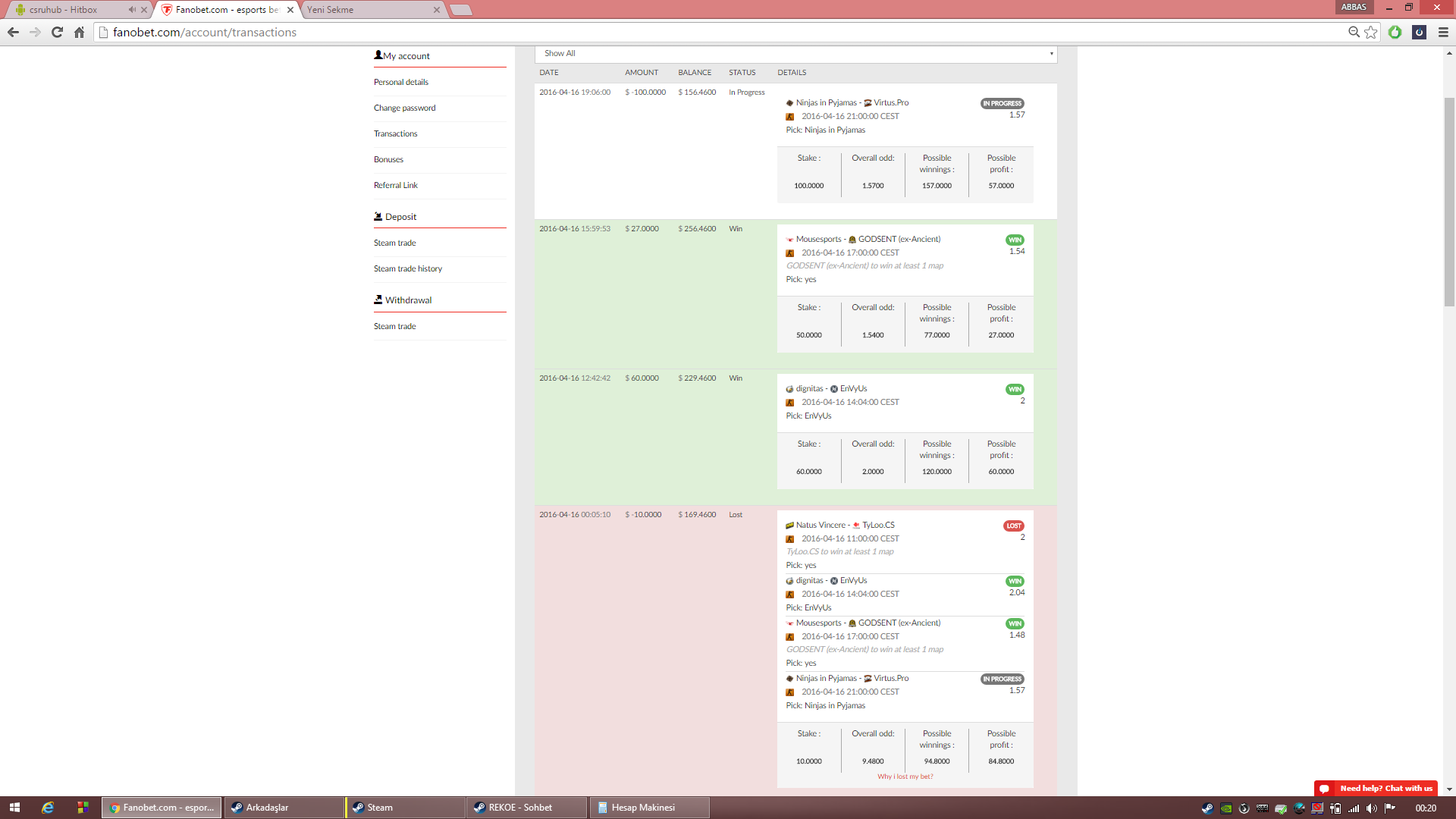Click the Withdrawal section icon
The image size is (1456, 819).
[378, 300]
